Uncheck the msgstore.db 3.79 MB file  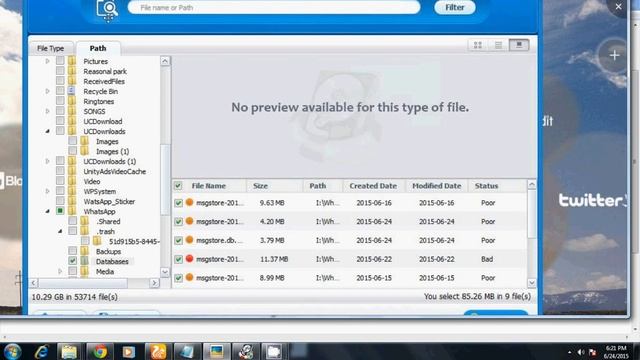pos(178,240)
